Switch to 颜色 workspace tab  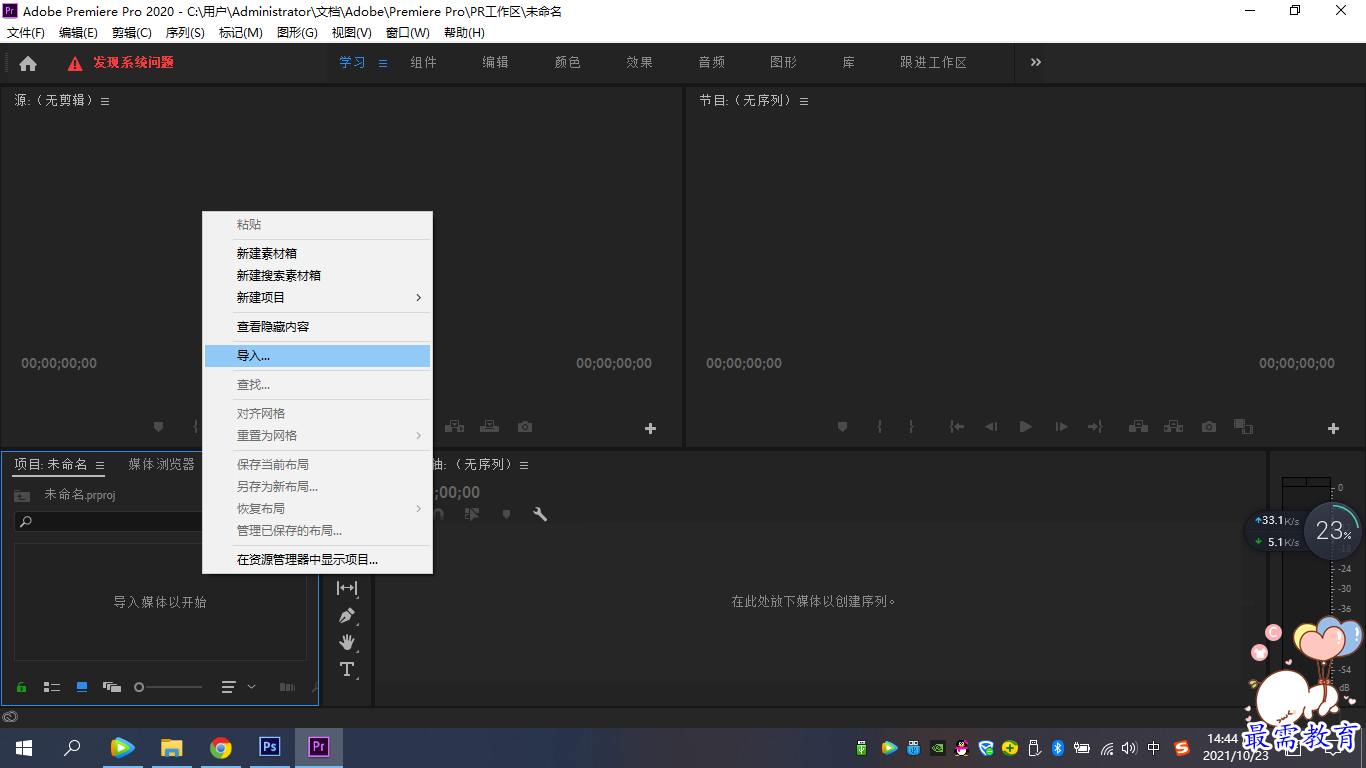pyautogui.click(x=568, y=62)
